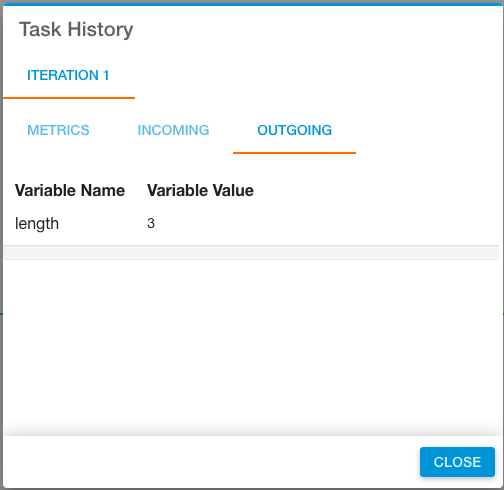
Task: Select the OUTGOING tab
Action: 294,130
